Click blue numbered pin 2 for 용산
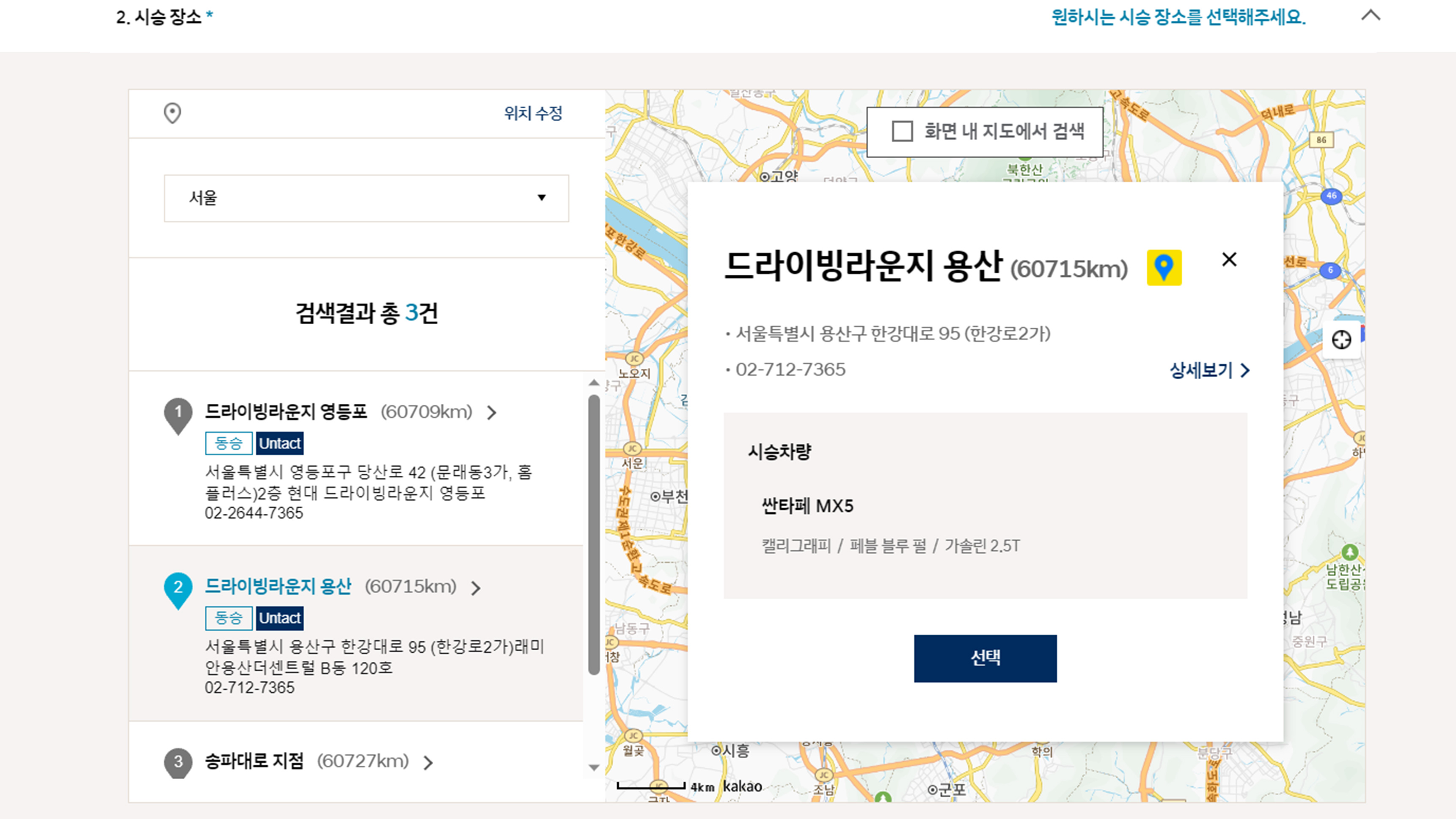This screenshot has width=1456, height=819. tap(178, 589)
